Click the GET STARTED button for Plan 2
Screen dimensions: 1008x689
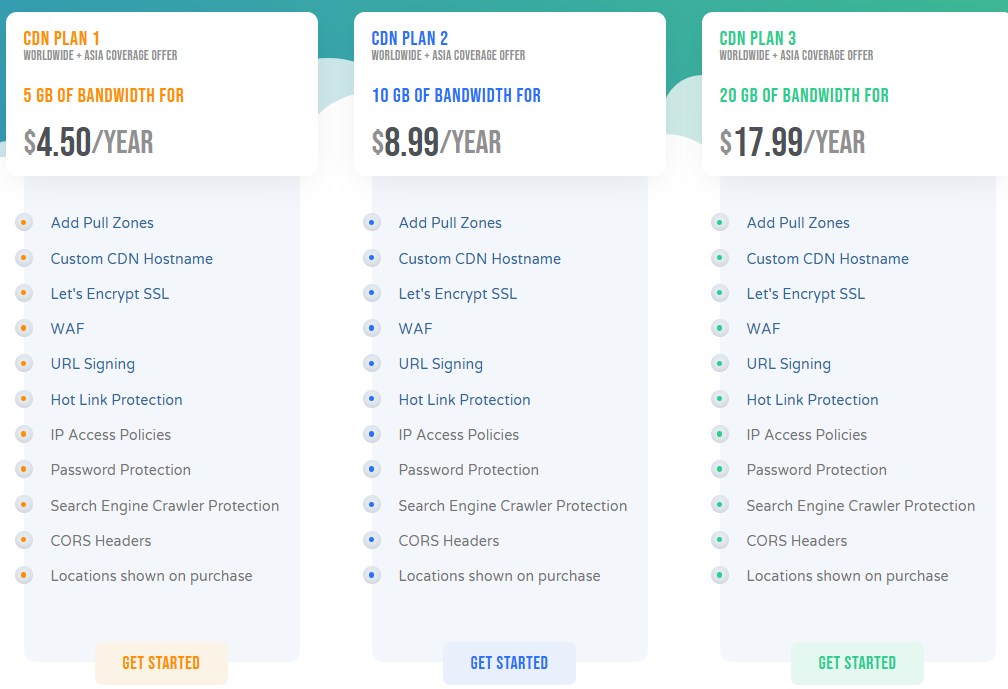(509, 663)
